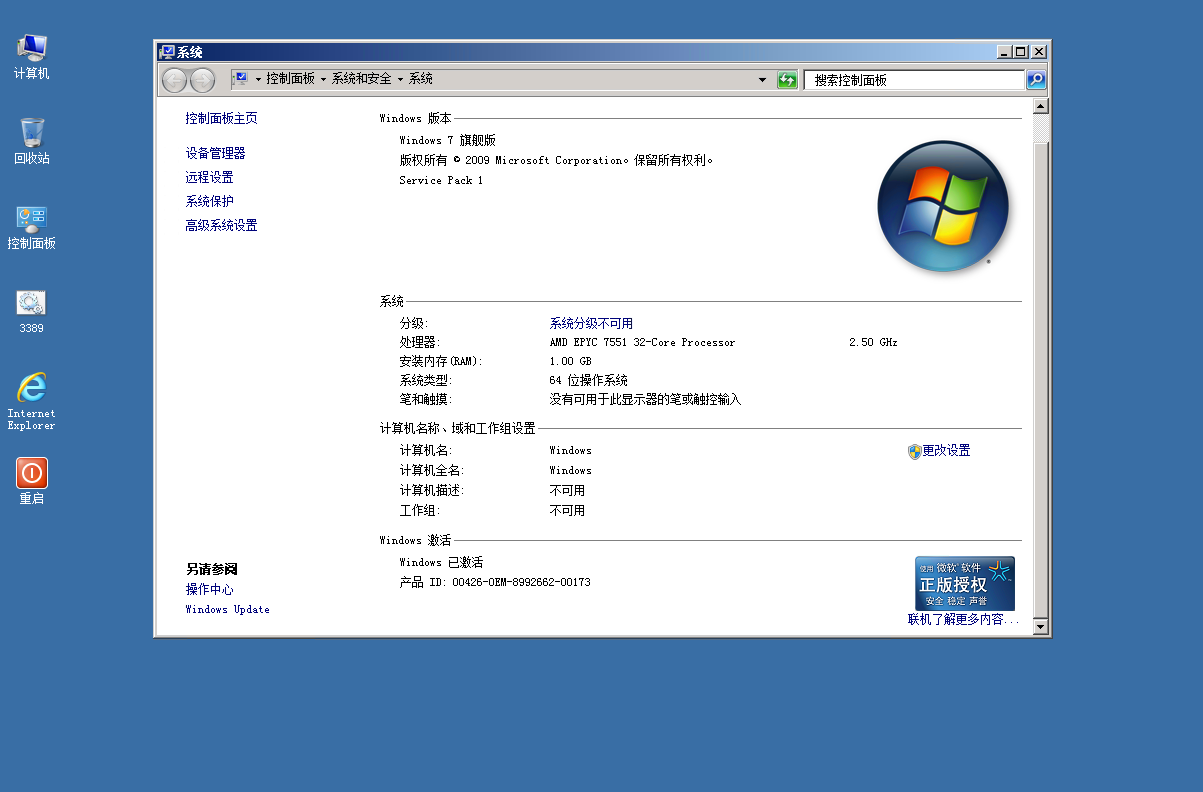The width and height of the screenshot is (1203, 792).
Task: Click the search magnifier icon
Action: (1036, 80)
